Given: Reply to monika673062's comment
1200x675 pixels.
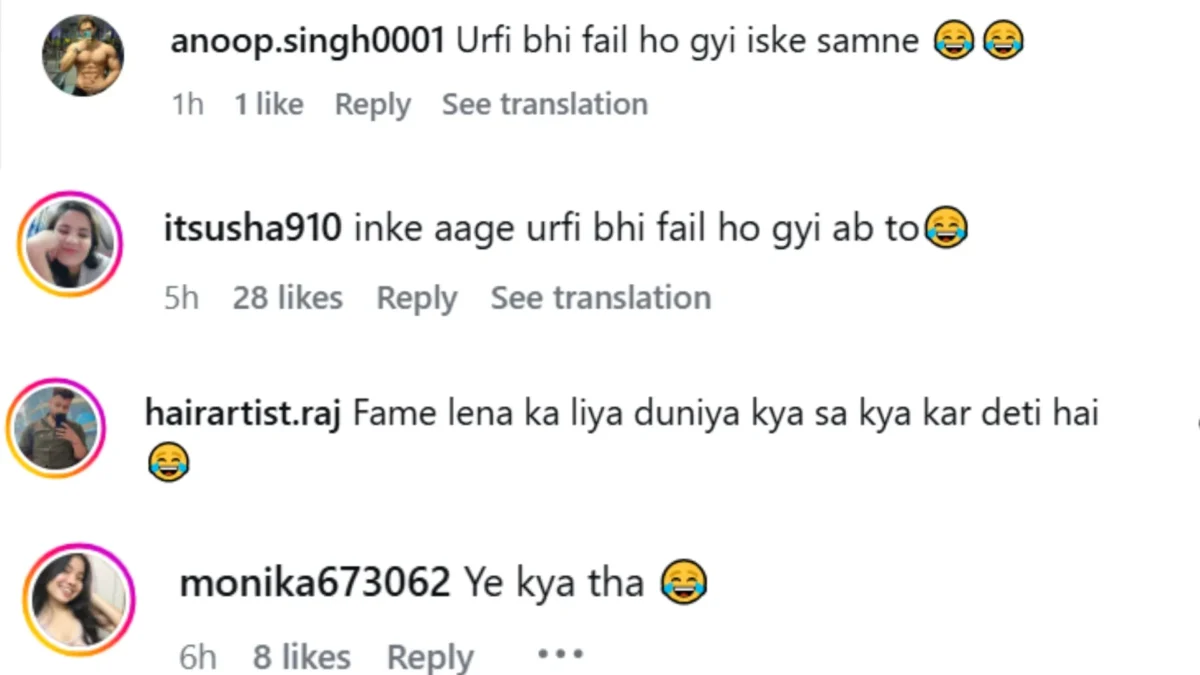Looking at the screenshot, I should pyautogui.click(x=430, y=657).
